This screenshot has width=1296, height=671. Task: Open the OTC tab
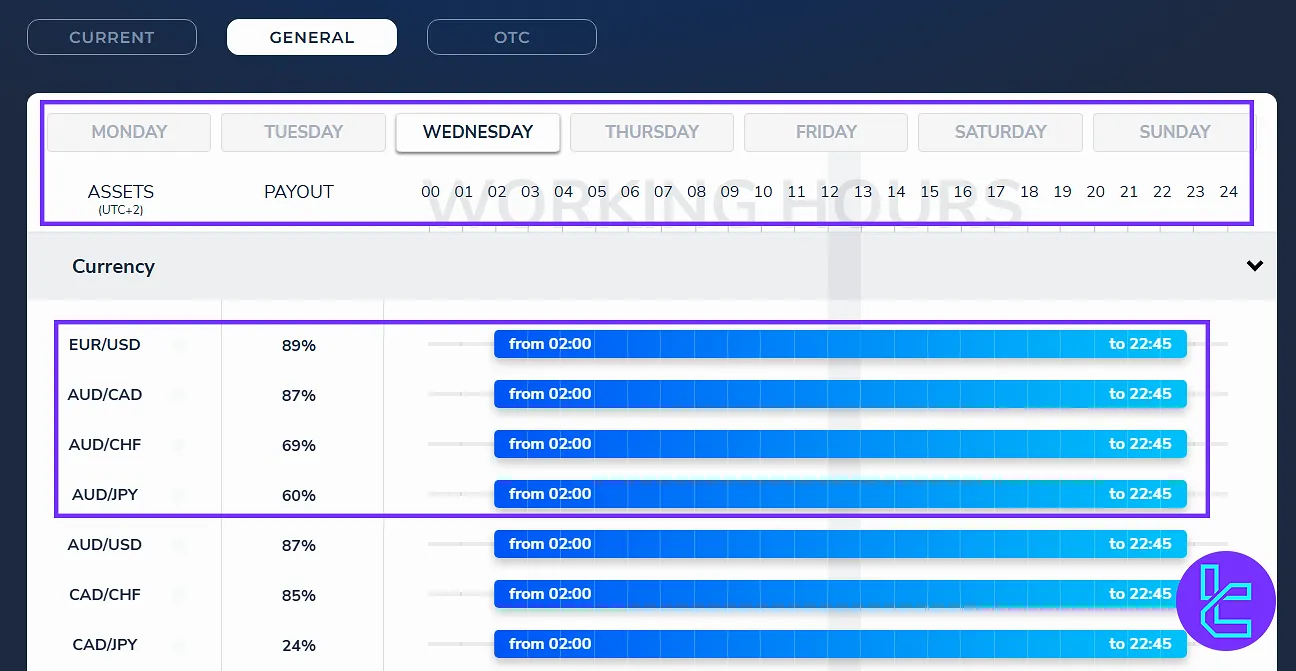point(512,37)
